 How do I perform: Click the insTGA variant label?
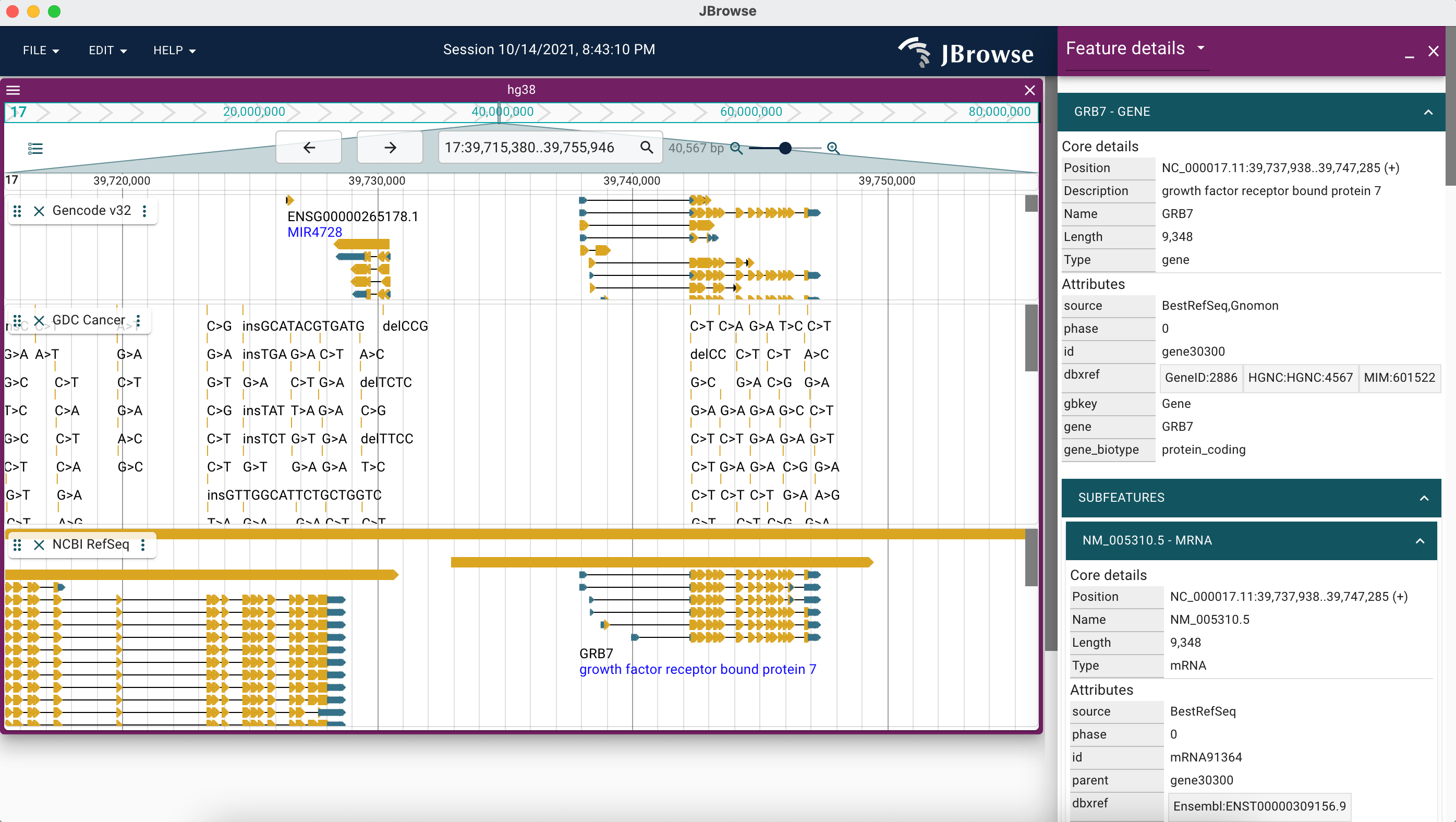[265, 355]
